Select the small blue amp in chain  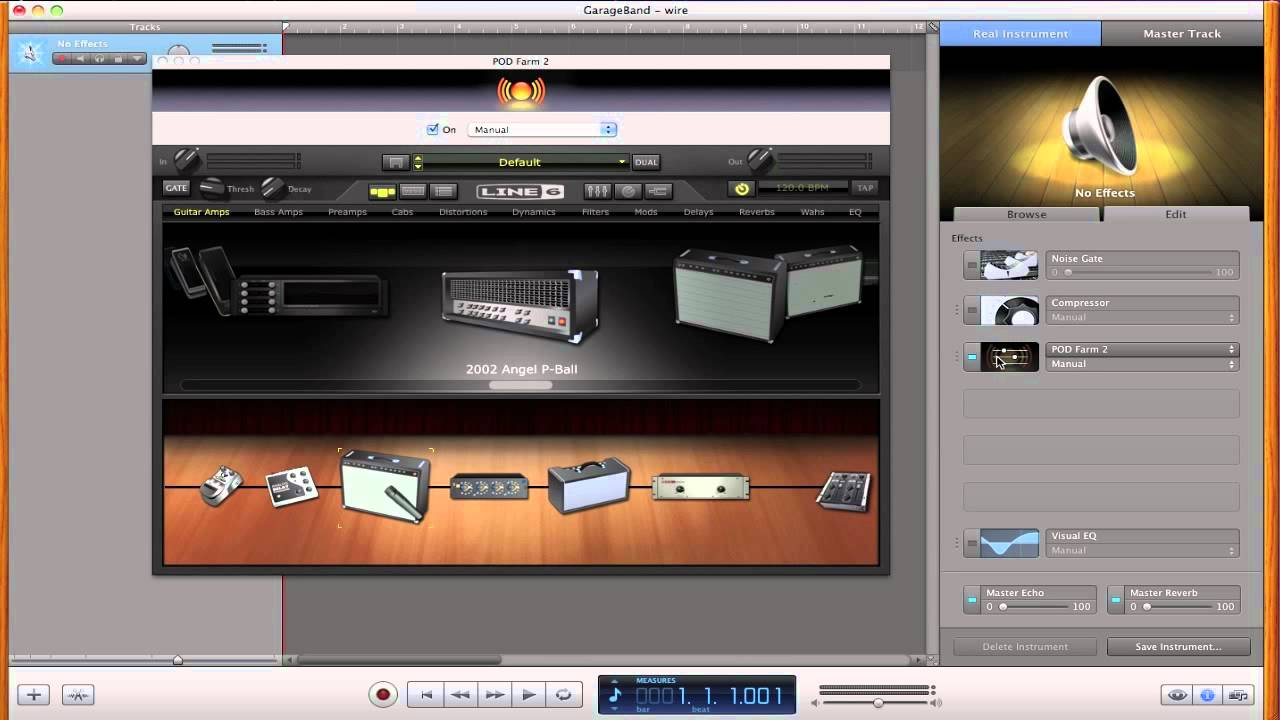(x=589, y=486)
